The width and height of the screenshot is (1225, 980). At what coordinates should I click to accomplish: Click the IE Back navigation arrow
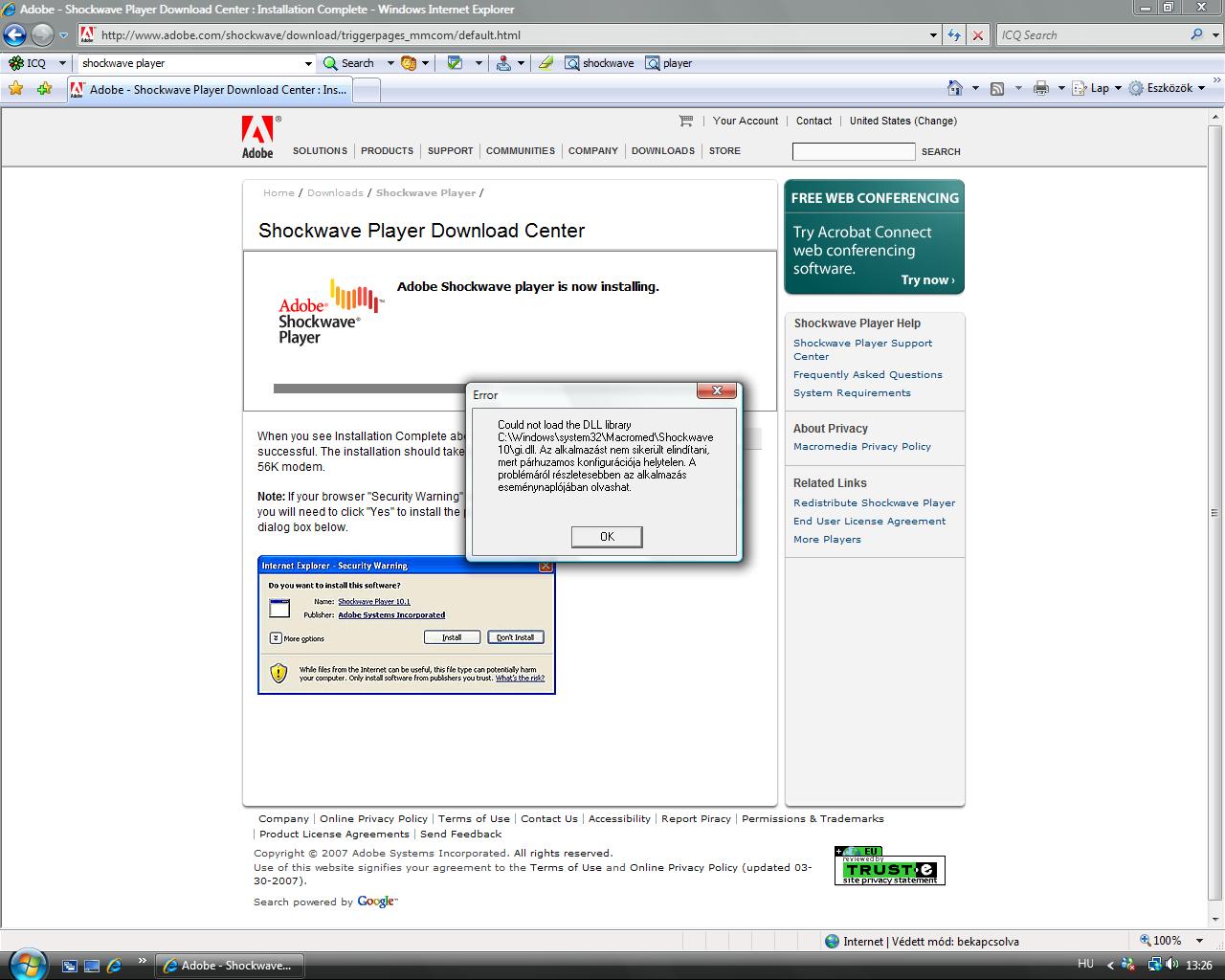click(x=14, y=35)
